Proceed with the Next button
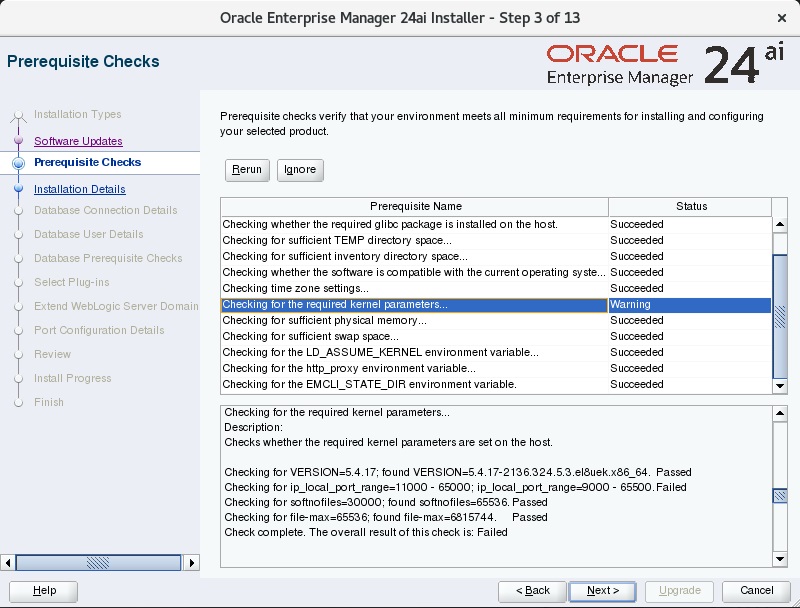This screenshot has width=800, height=608. 602,591
